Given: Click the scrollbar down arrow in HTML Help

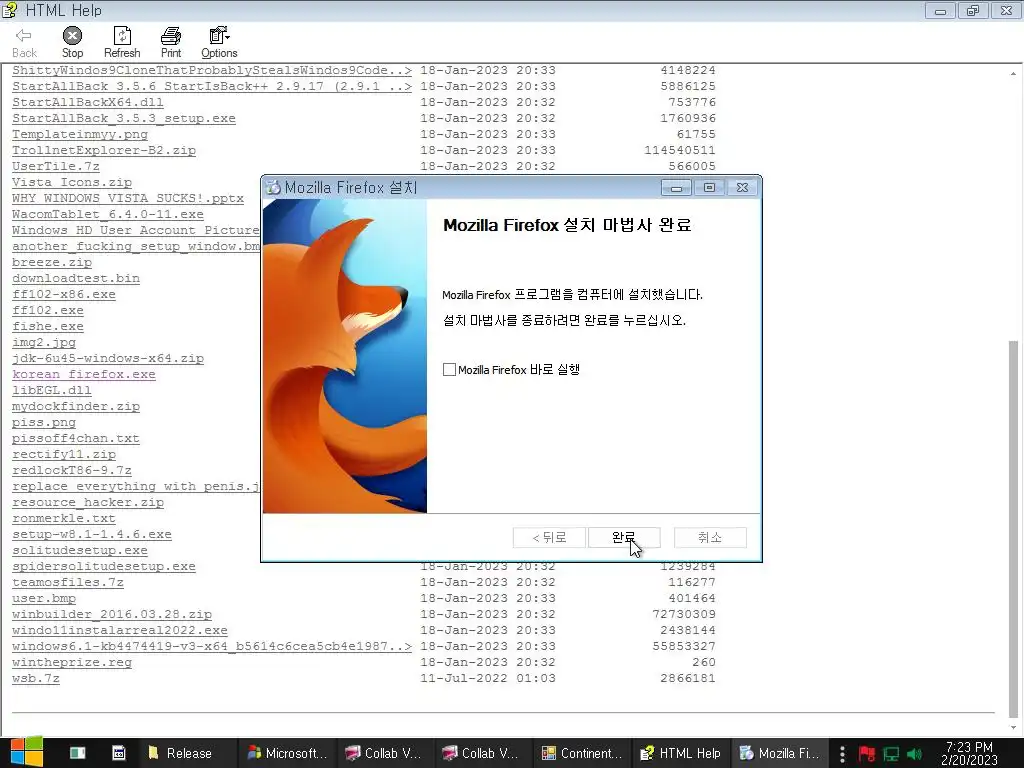Looking at the screenshot, I should coord(1014,727).
